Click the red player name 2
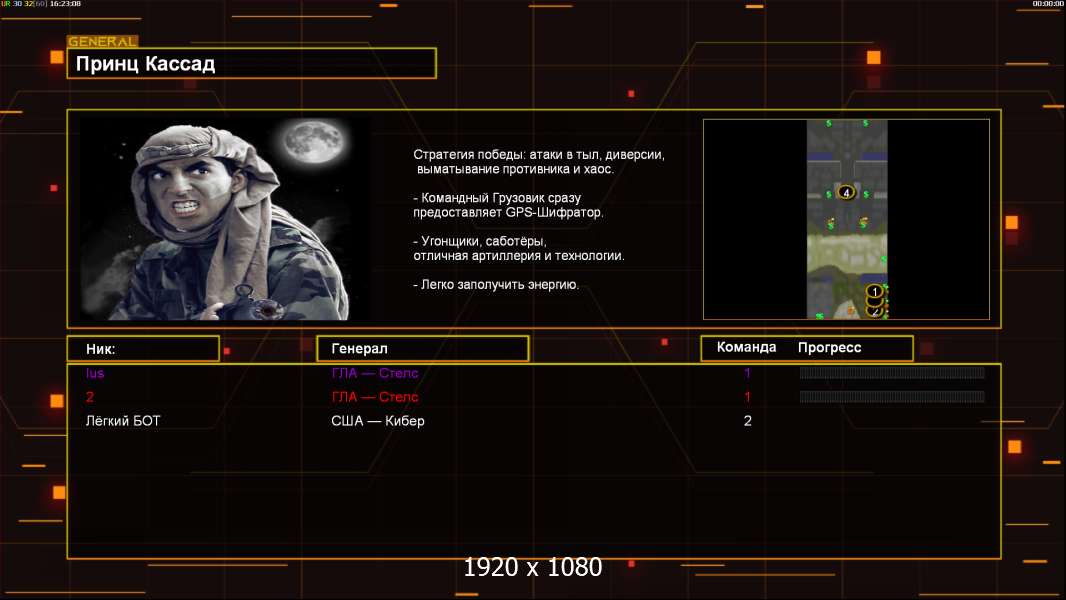1066x600 pixels. pos(90,397)
